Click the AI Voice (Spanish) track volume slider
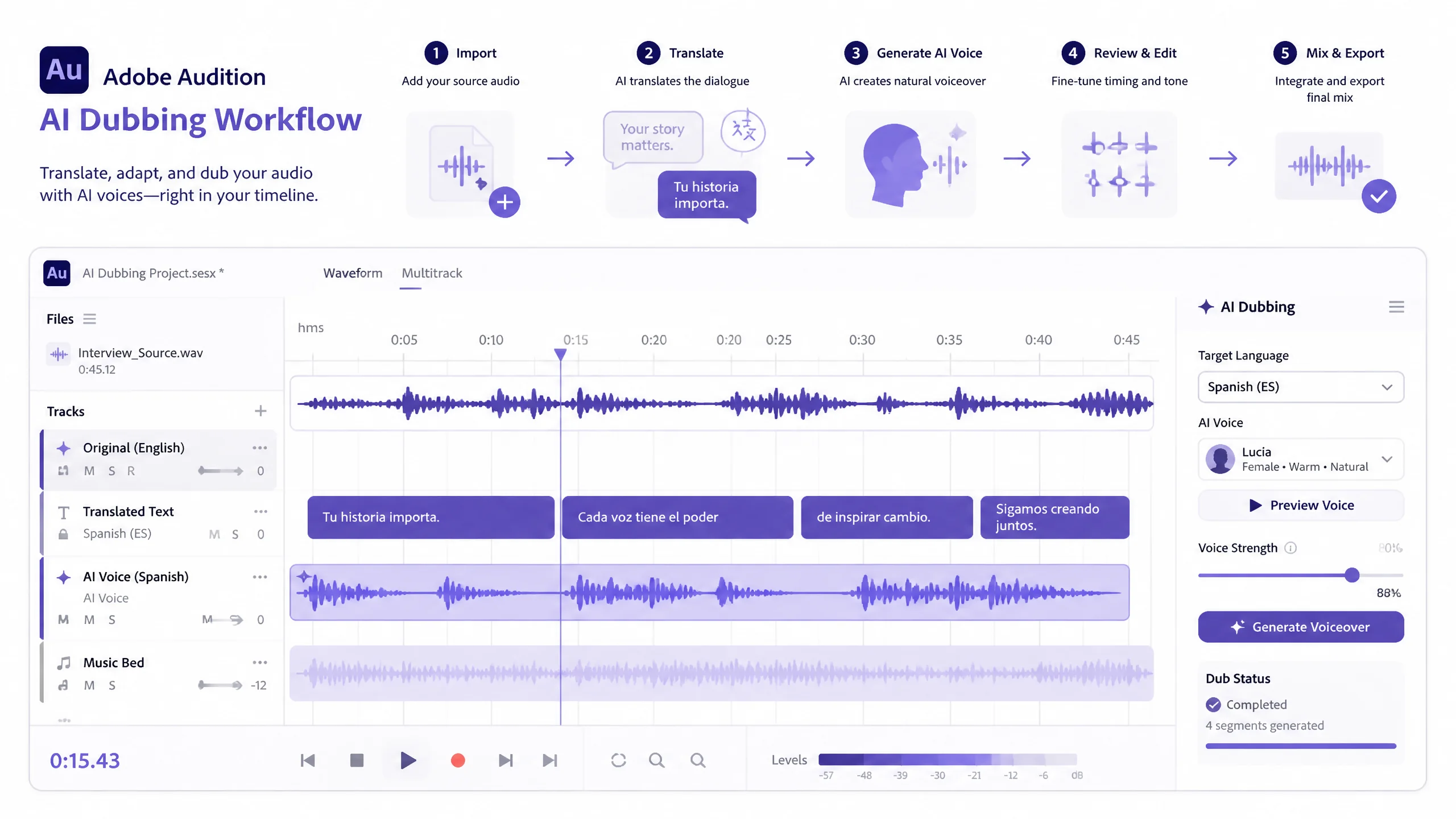1456x819 pixels. click(x=223, y=619)
